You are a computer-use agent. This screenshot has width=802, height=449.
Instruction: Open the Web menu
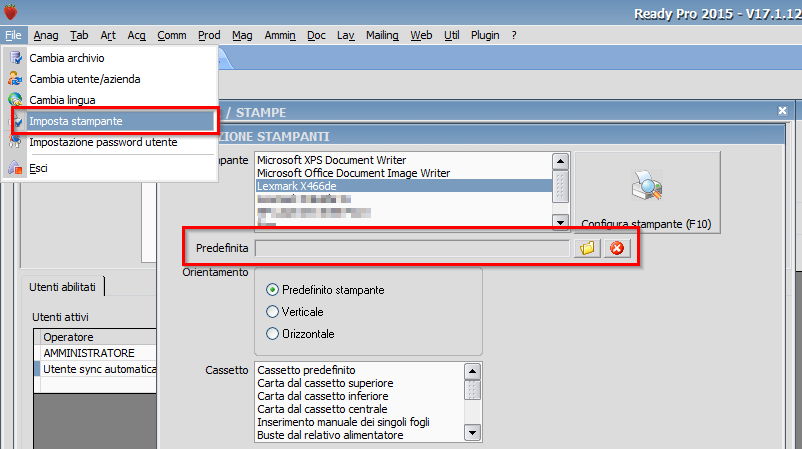tap(421, 35)
